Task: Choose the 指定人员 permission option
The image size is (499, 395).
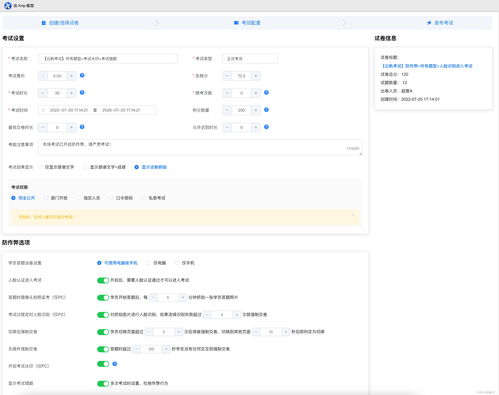Action: click(x=89, y=198)
